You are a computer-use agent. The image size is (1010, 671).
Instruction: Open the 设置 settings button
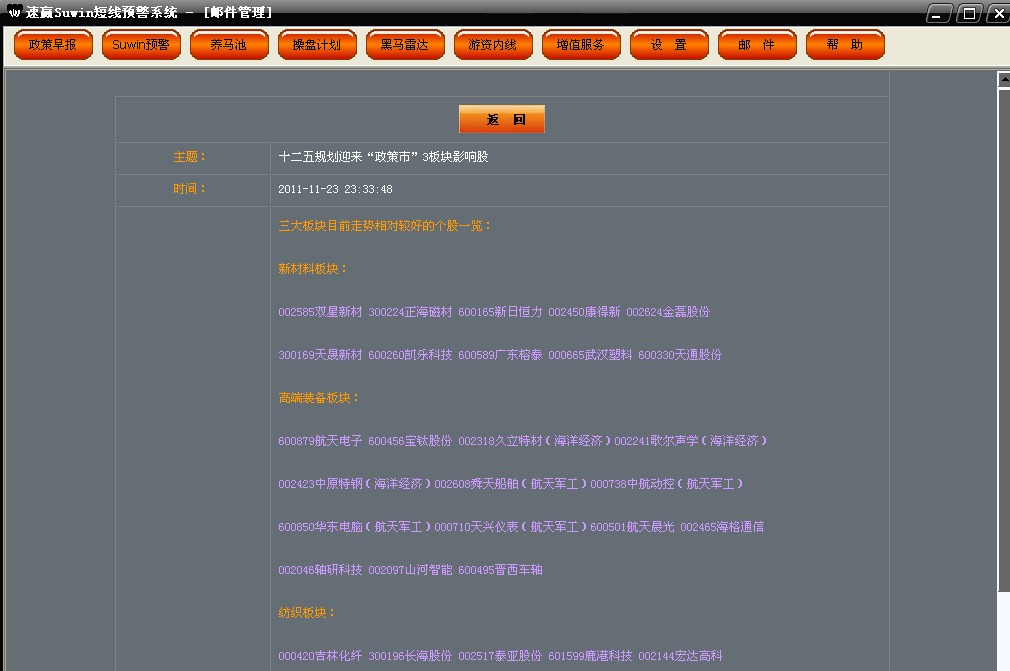tap(669, 45)
